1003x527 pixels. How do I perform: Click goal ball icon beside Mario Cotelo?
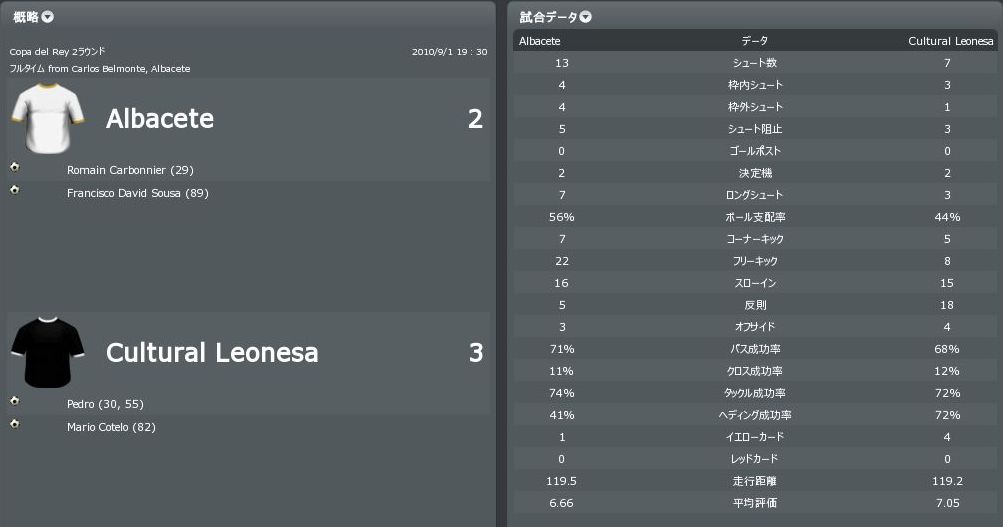point(14,424)
